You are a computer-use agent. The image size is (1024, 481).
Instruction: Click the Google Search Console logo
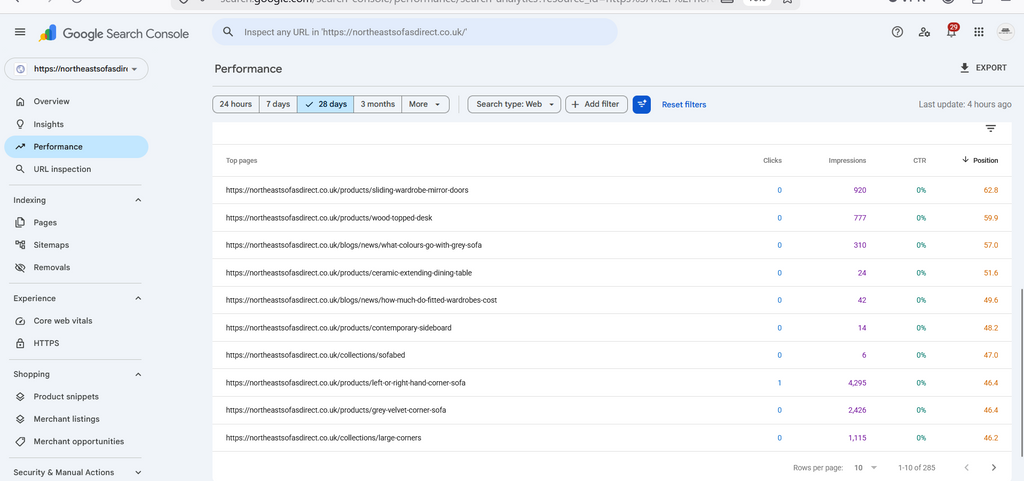(114, 33)
